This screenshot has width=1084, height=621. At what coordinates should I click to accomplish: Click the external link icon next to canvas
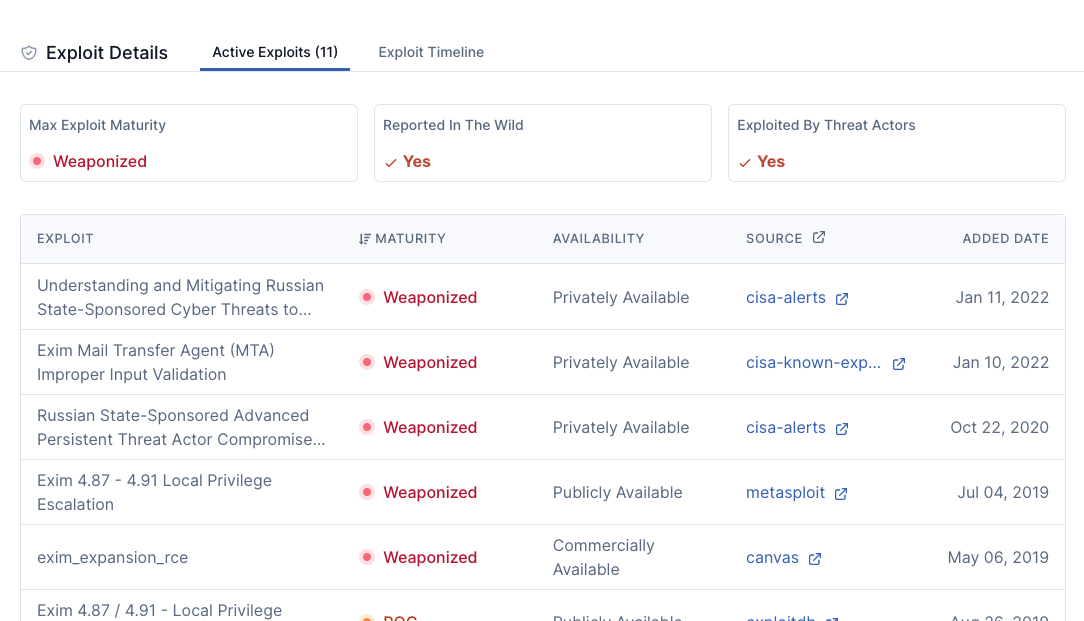point(815,559)
